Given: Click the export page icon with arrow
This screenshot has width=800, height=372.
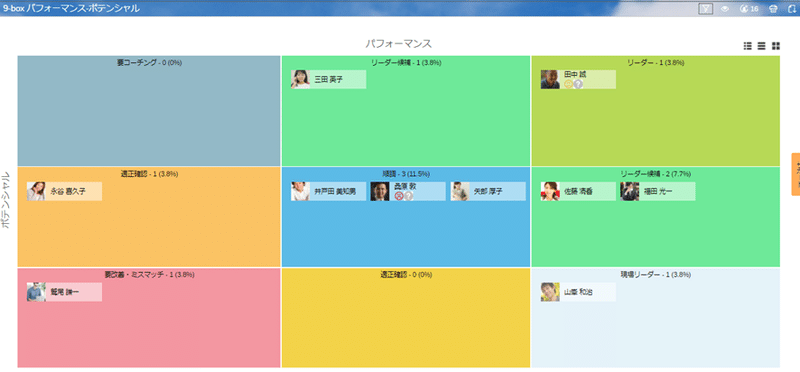Looking at the screenshot, I should point(792,8).
